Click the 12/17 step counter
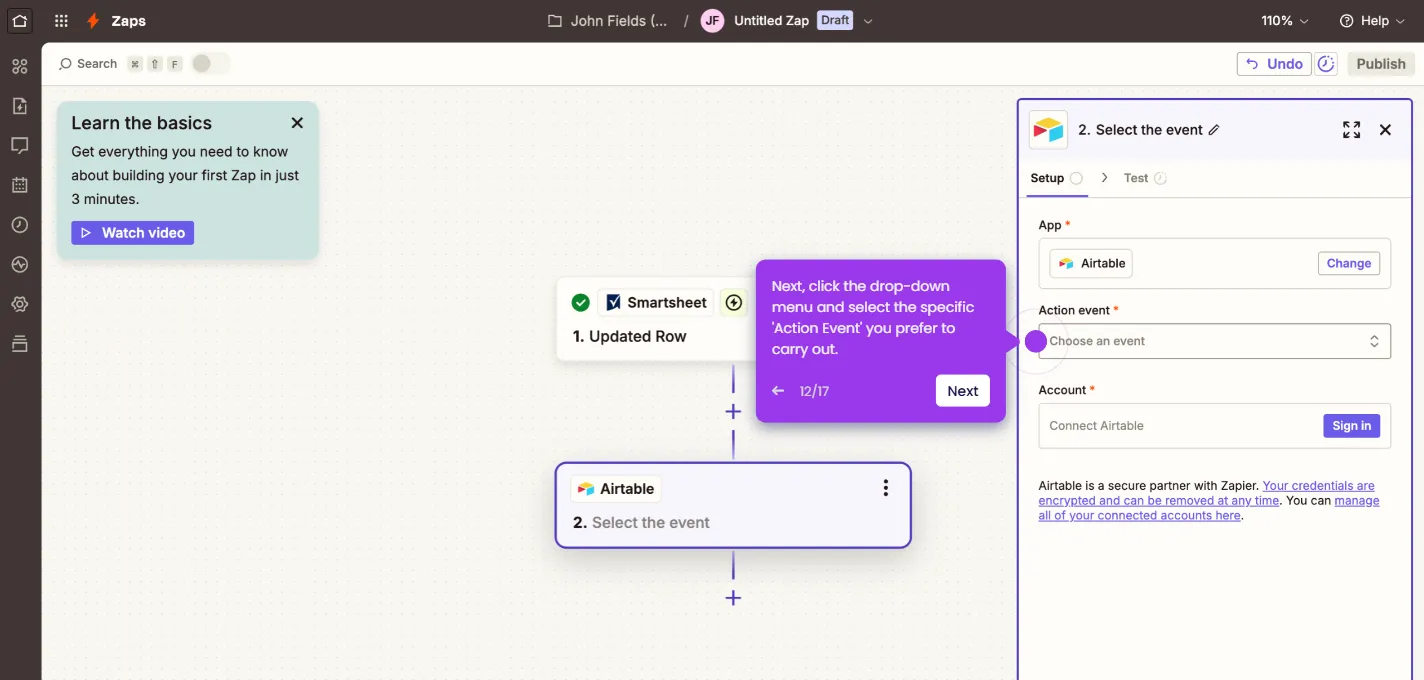The height and width of the screenshot is (680, 1424). tap(814, 391)
